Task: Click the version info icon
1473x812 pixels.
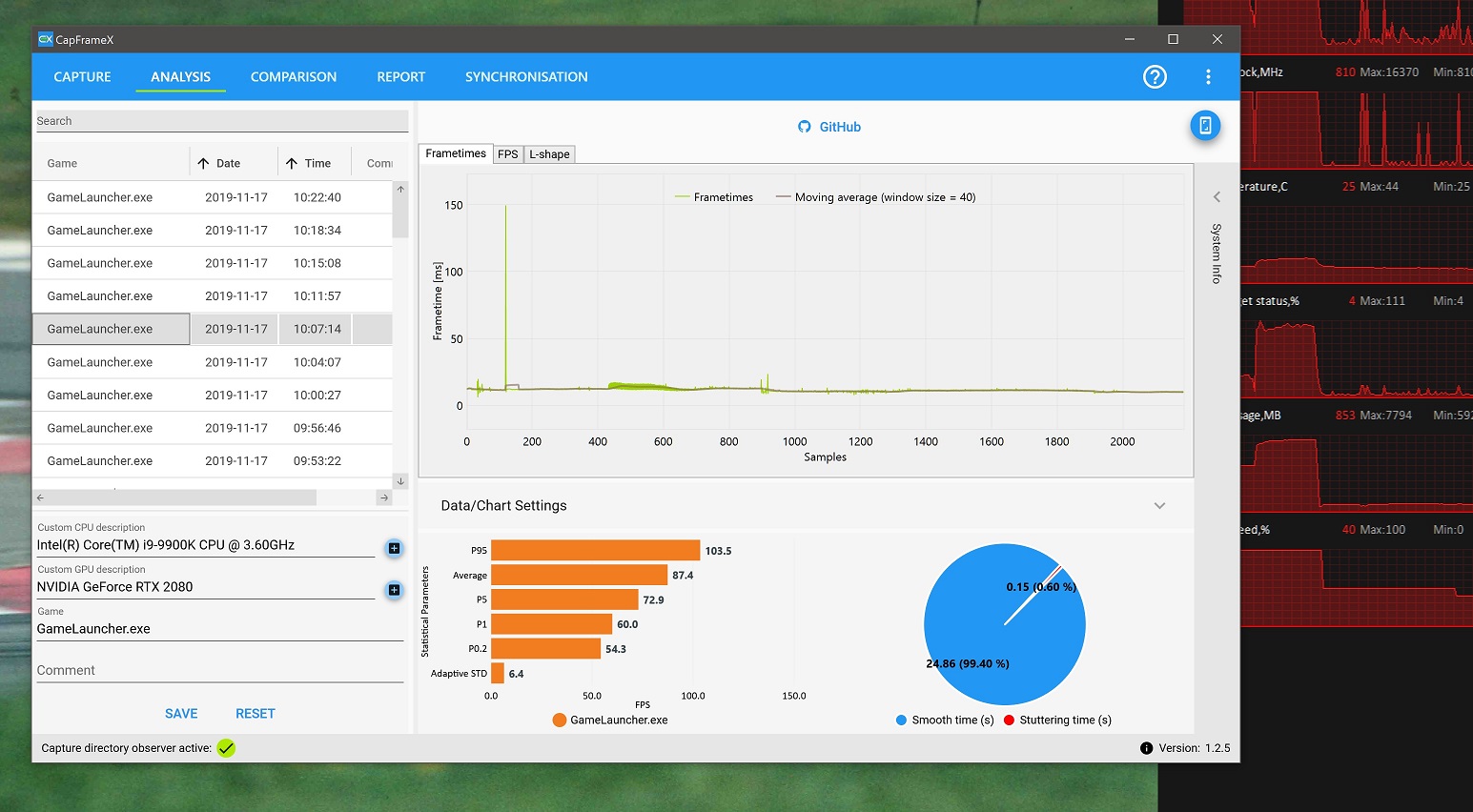Action: click(x=1146, y=748)
